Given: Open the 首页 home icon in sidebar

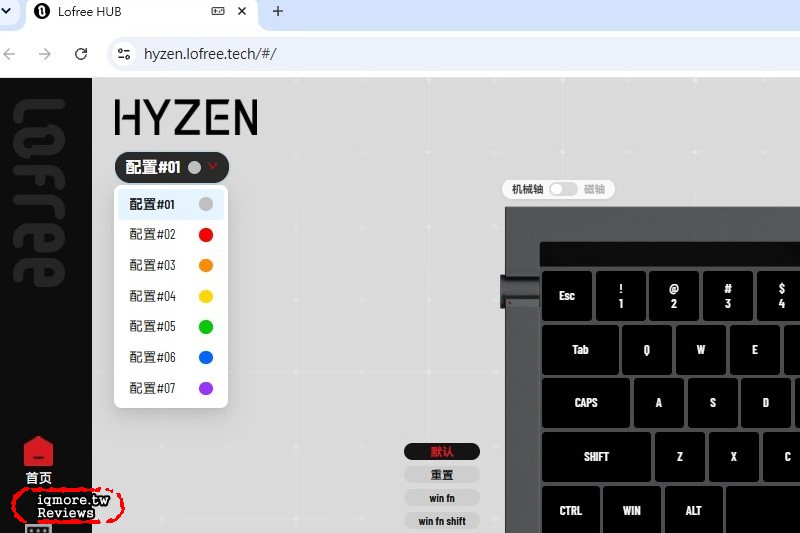Looking at the screenshot, I should [x=38, y=452].
